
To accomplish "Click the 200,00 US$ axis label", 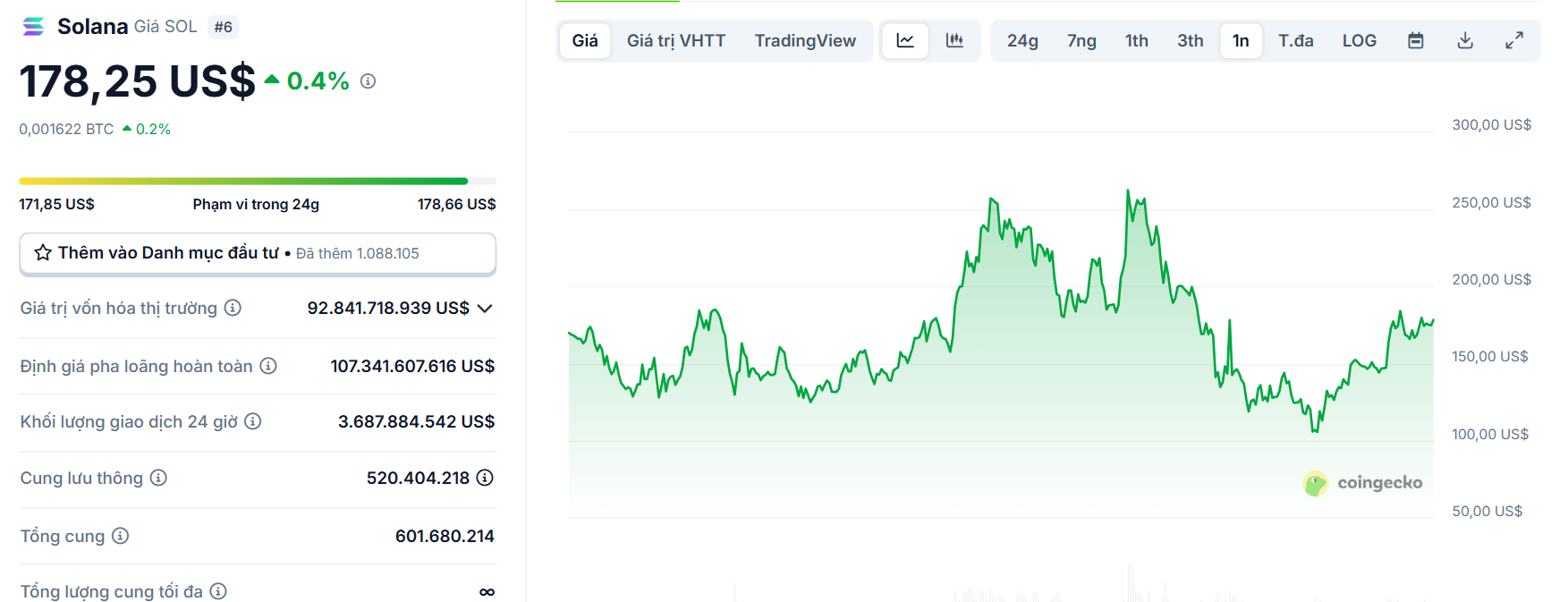I will (1491, 279).
